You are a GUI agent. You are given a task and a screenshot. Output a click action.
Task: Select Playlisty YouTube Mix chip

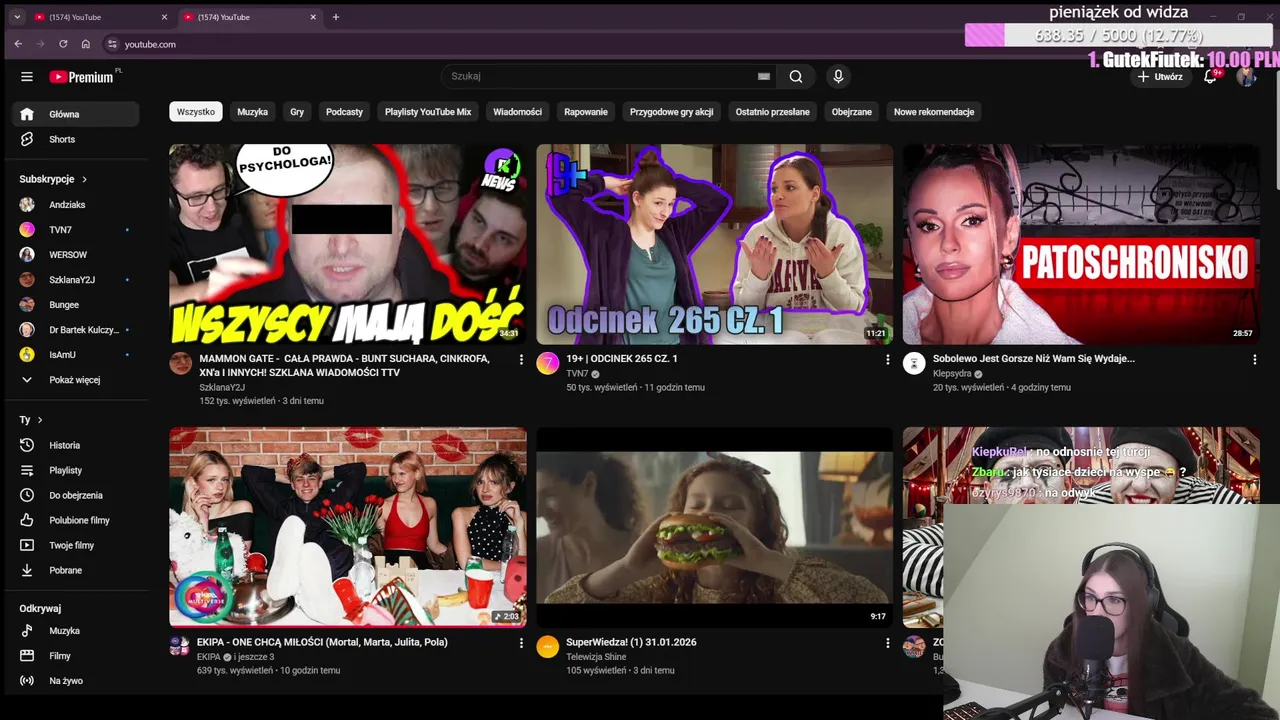[x=428, y=112]
